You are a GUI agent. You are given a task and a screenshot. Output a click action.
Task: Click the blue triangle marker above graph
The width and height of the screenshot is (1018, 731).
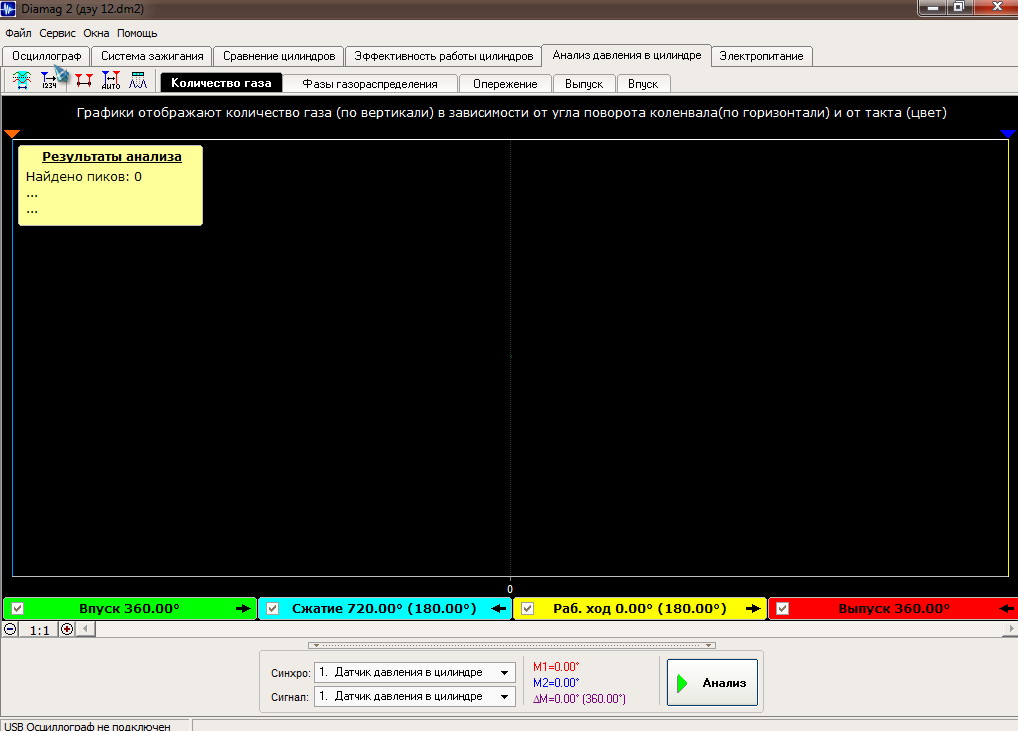(1008, 133)
